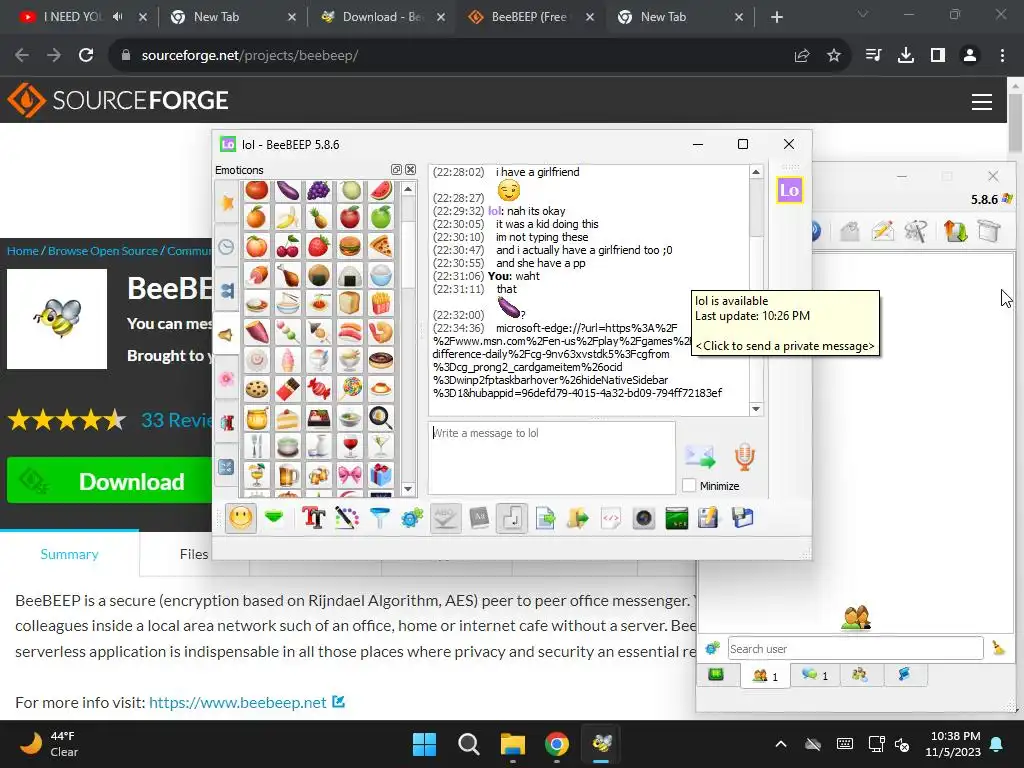The image size is (1024, 768).
Task: Click the Home breadcrumb link
Action: 23,251
